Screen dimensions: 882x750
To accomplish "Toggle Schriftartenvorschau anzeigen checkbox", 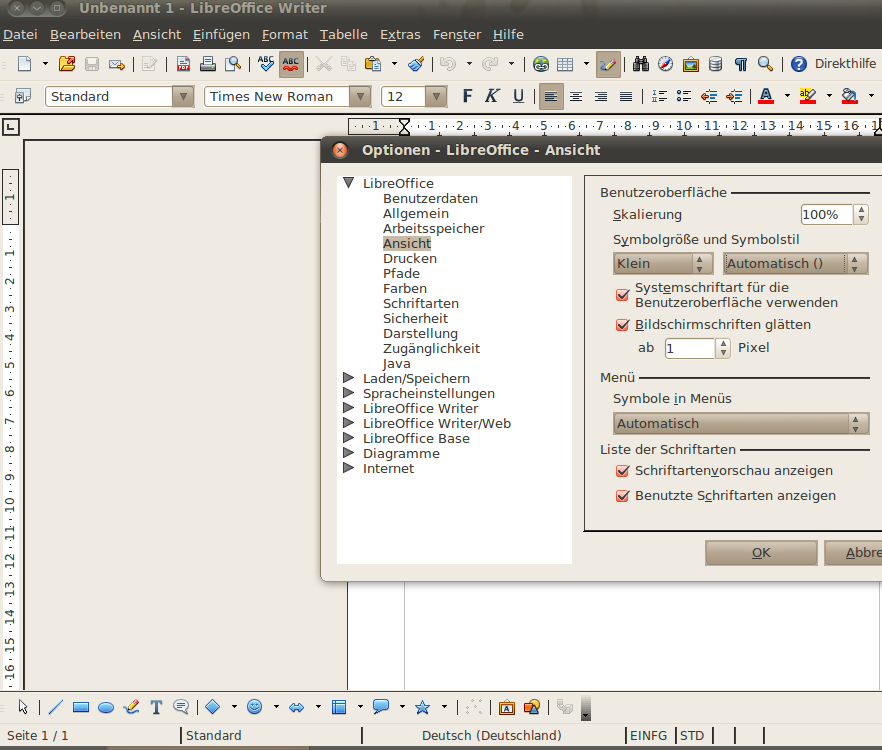I will tap(622, 471).
